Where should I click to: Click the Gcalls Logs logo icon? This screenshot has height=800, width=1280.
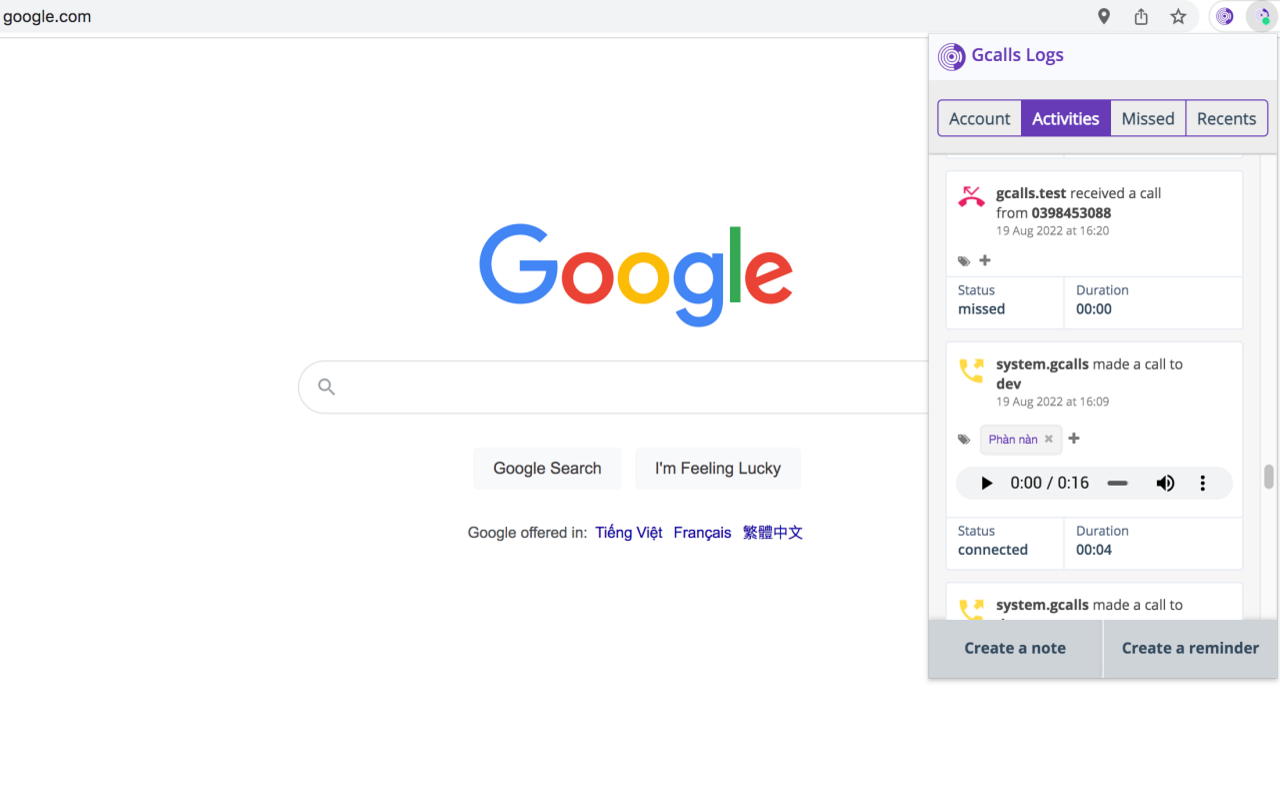(x=951, y=56)
